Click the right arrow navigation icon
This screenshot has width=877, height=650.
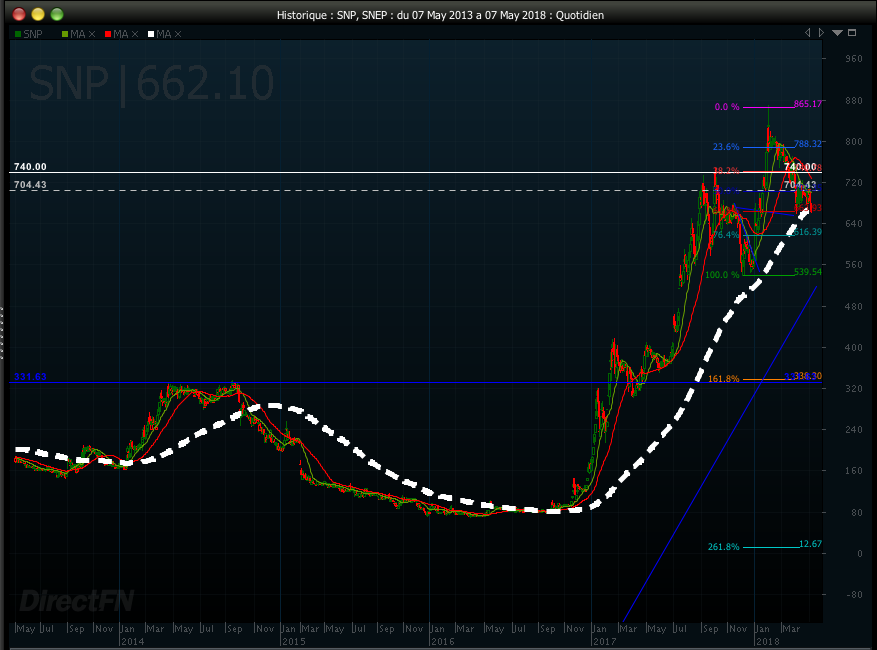pos(821,33)
